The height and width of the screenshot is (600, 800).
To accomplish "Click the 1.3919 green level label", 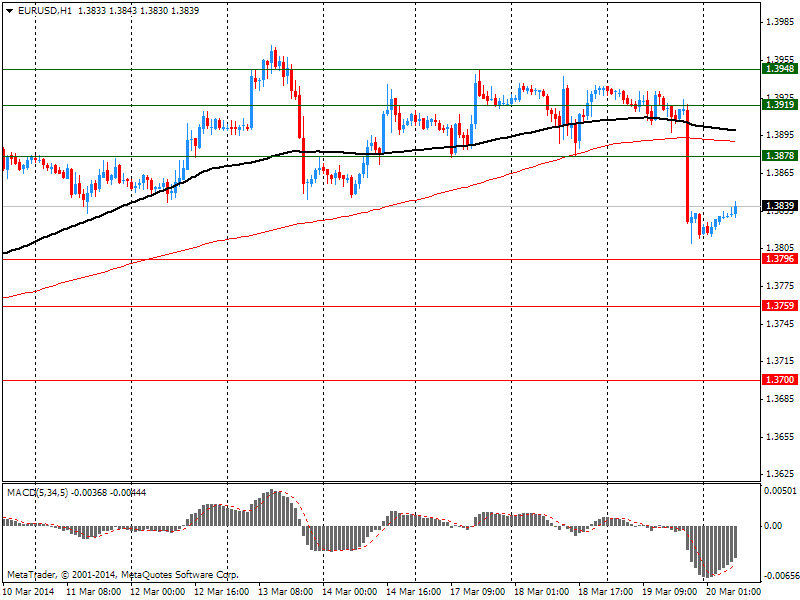I will [780, 105].
